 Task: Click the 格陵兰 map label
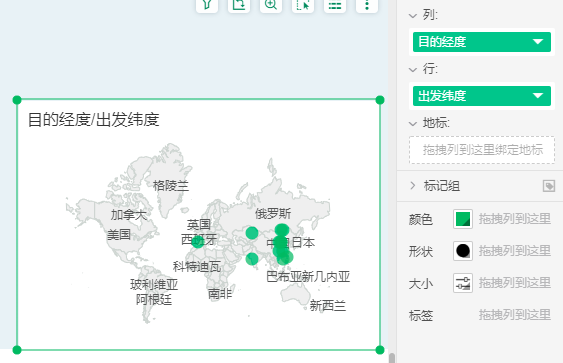[171, 186]
